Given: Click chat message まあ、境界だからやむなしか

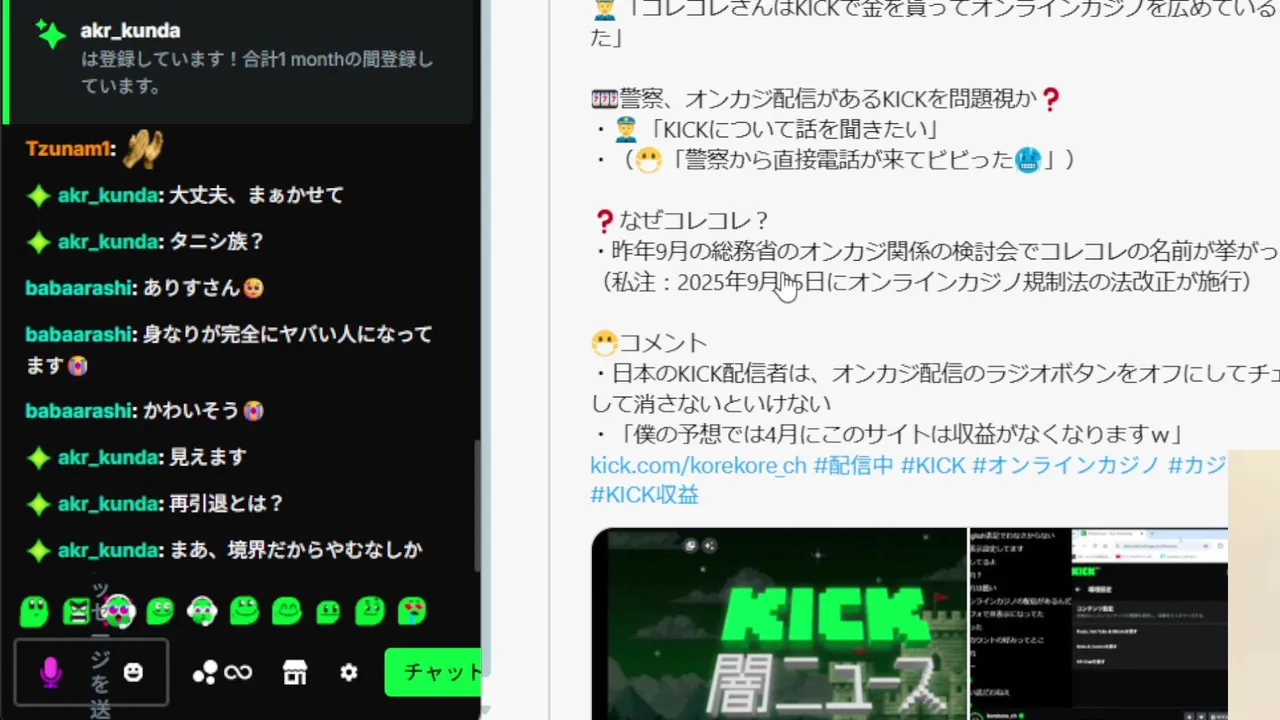Looking at the screenshot, I should [x=296, y=550].
